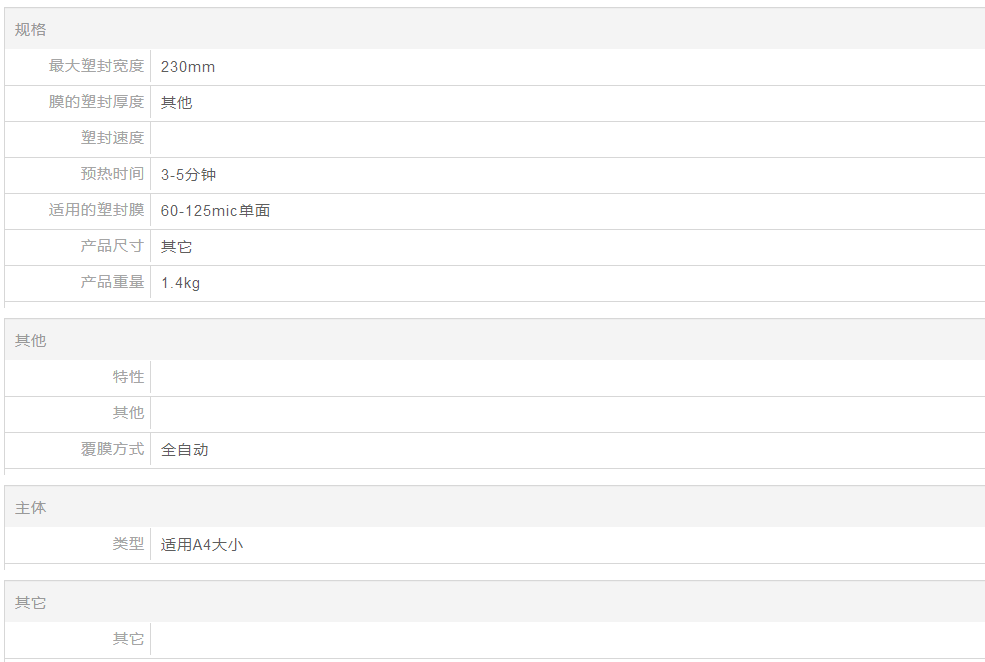Click the 适用A4大小 value
This screenshot has width=985, height=662.
202,545
